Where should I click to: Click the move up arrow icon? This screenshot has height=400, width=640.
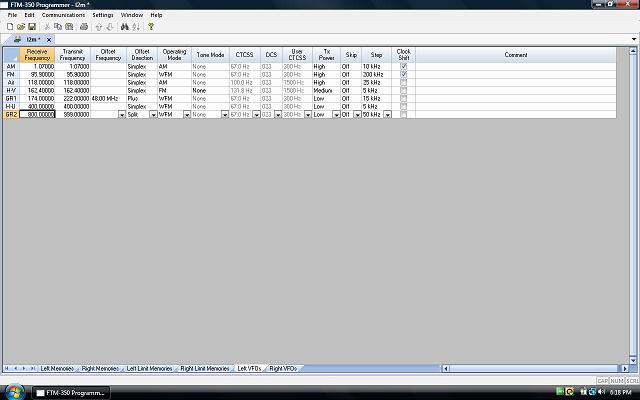click(99, 27)
